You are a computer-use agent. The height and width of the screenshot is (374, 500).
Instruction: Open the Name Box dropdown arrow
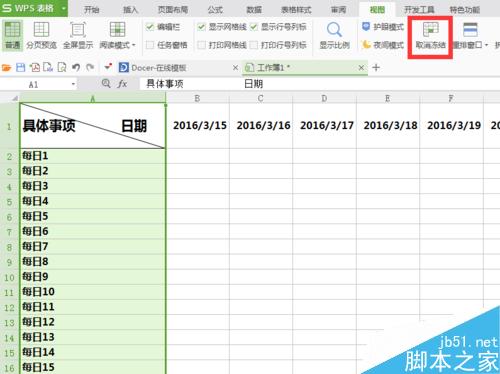73,84
